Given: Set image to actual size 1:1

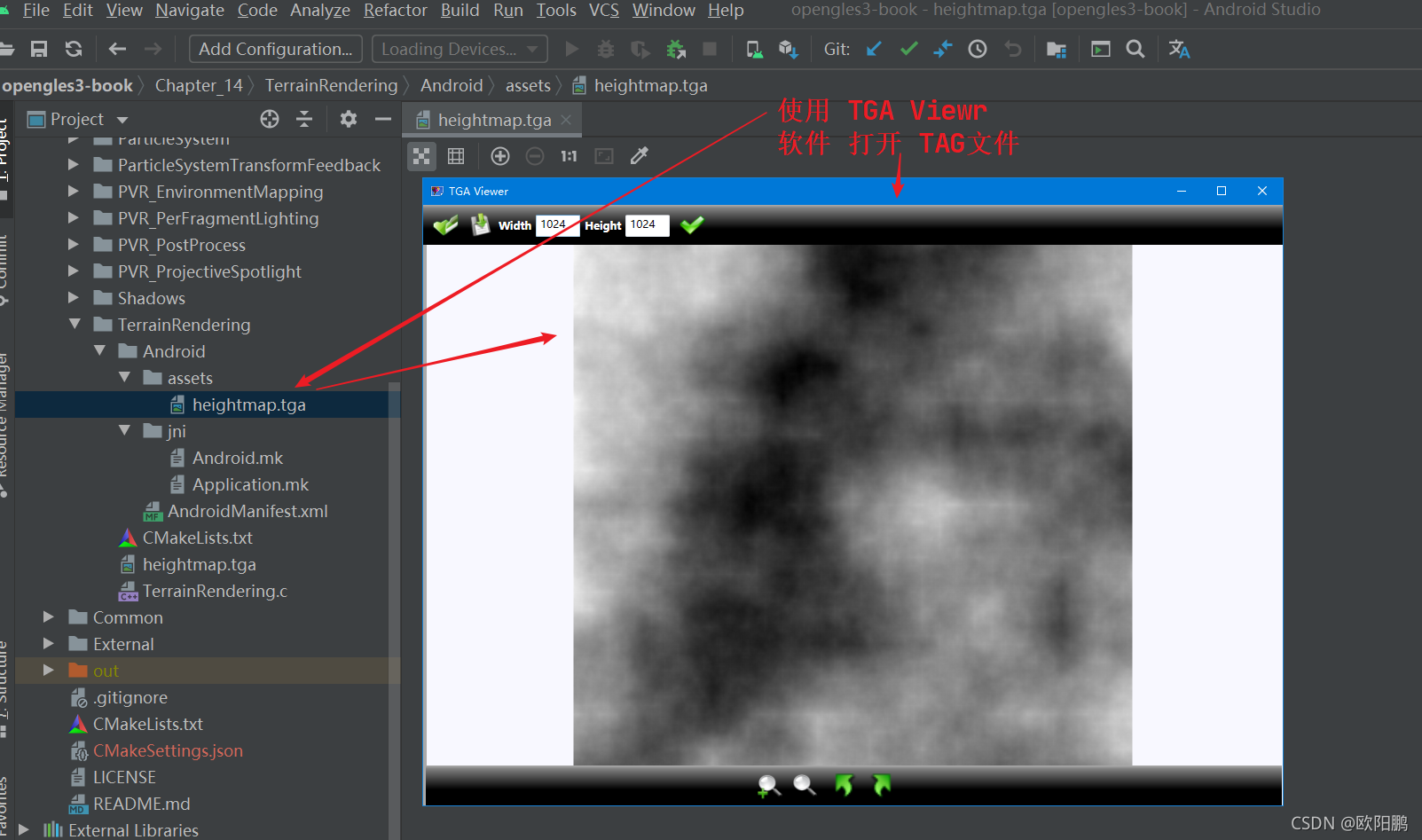Looking at the screenshot, I should tap(569, 156).
